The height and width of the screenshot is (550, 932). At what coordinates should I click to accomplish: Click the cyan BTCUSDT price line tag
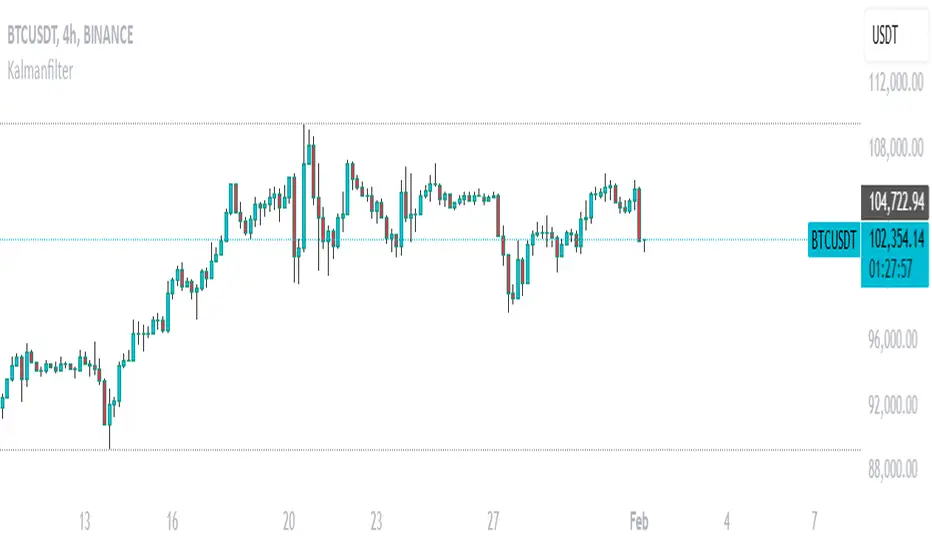coord(833,240)
